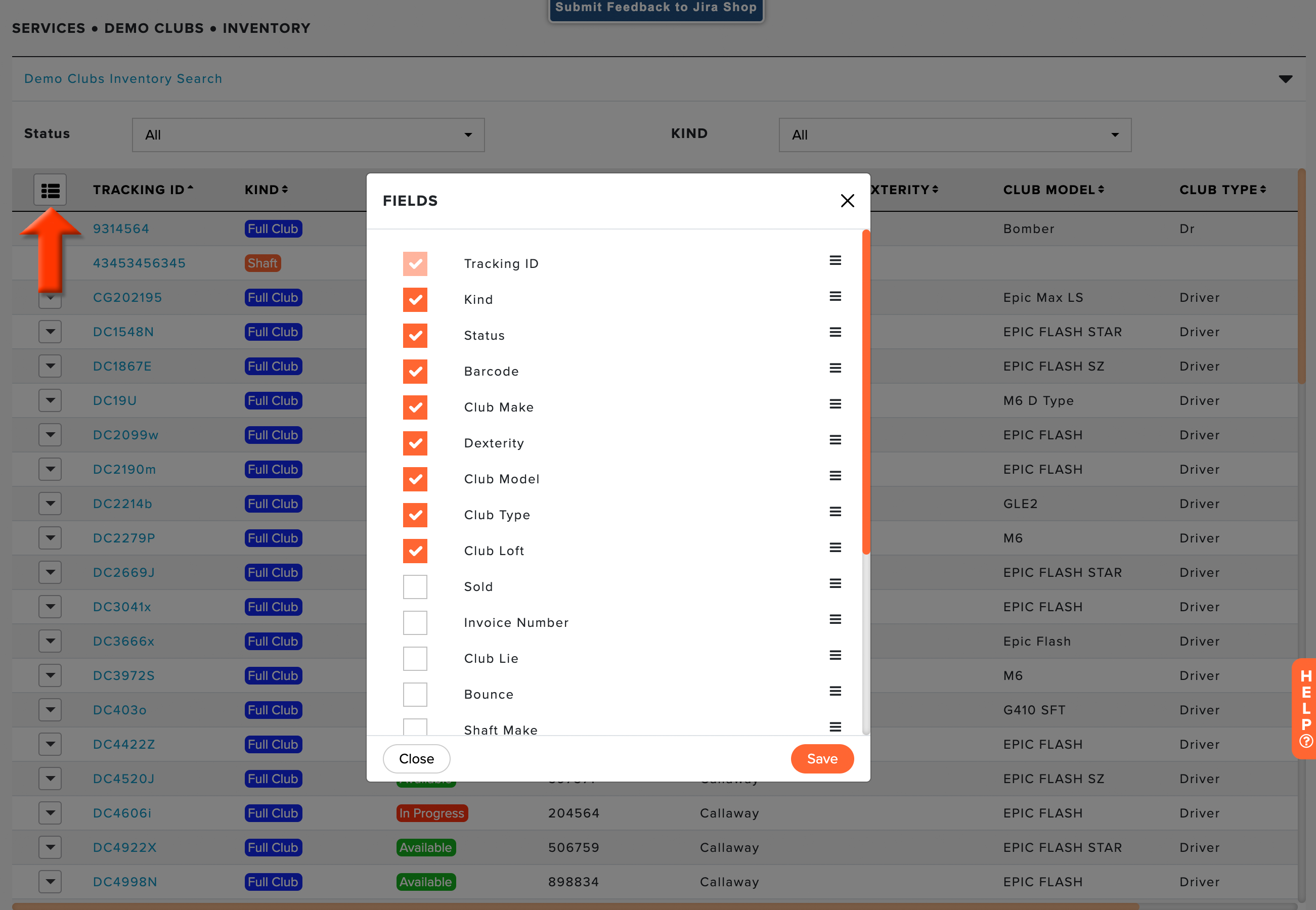Sort by Tracking ID column header
The height and width of the screenshot is (910, 1316).
pos(143,190)
